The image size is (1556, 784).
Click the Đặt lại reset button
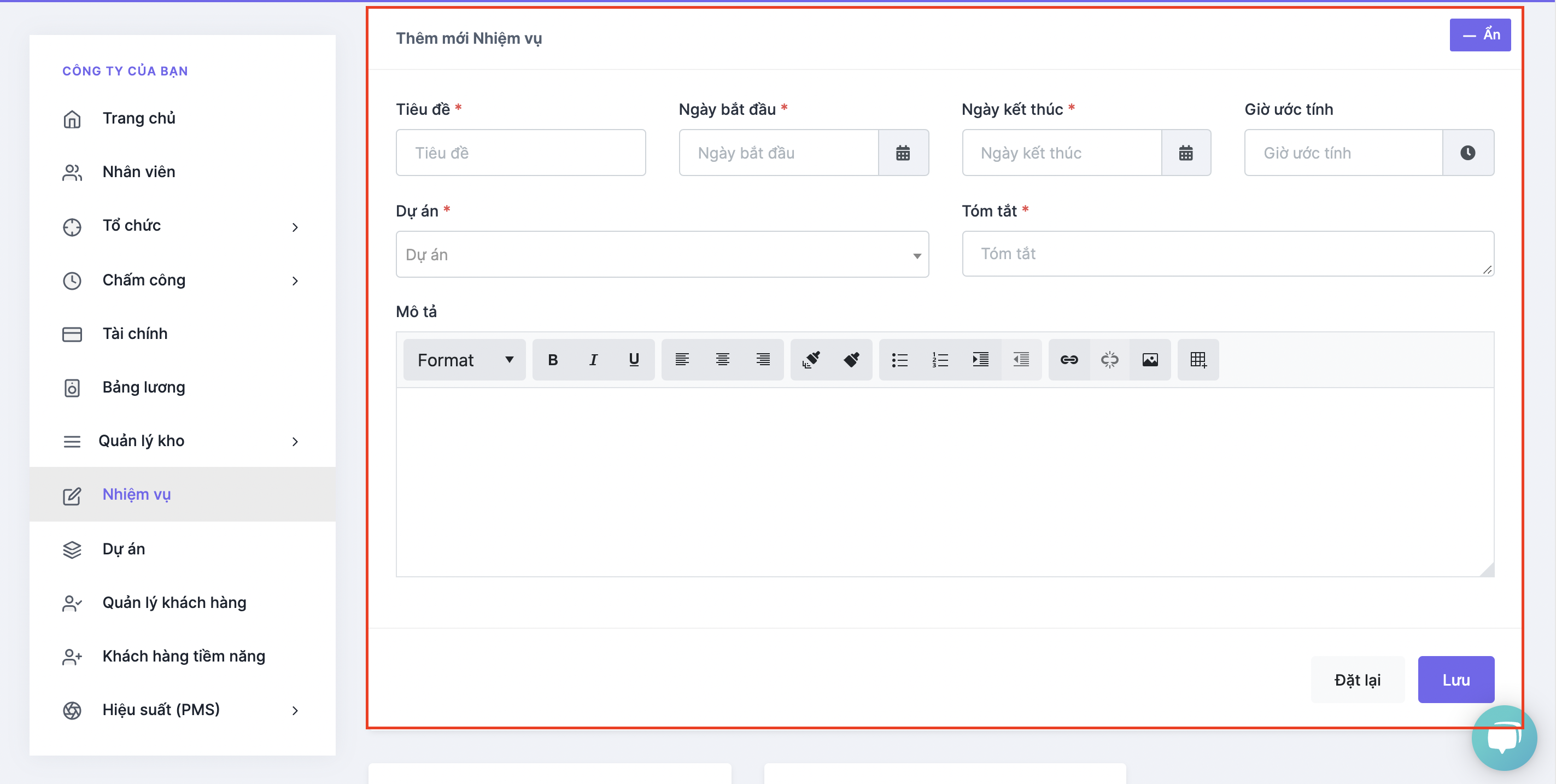[x=1358, y=680]
